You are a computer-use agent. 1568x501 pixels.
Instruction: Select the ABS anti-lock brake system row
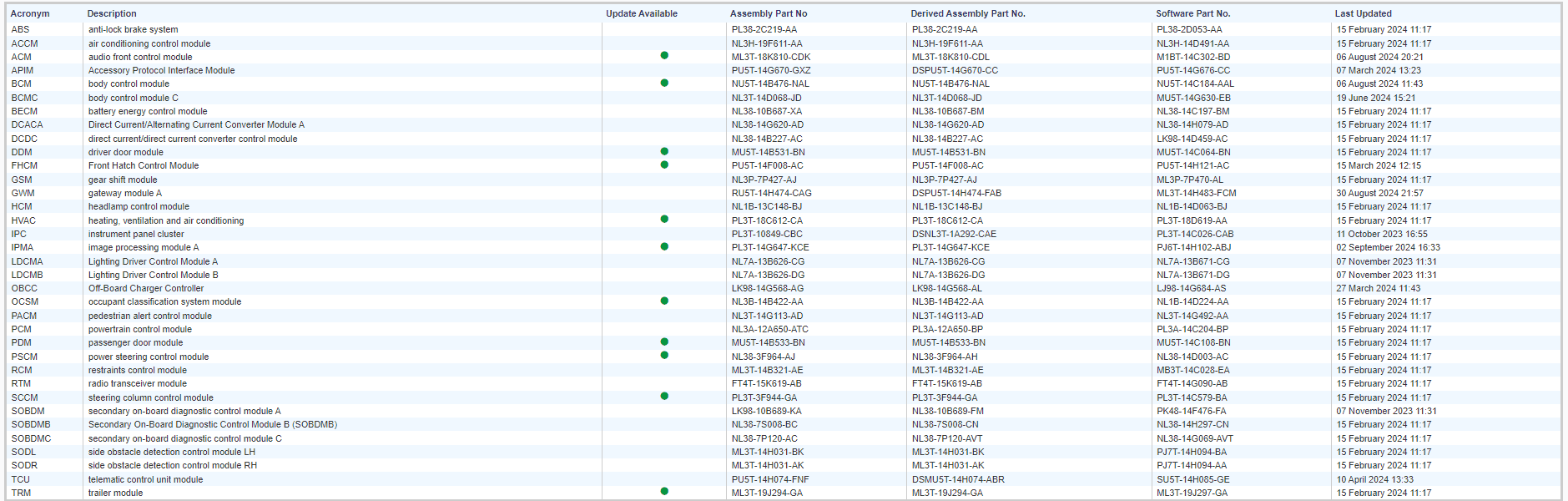point(134,29)
